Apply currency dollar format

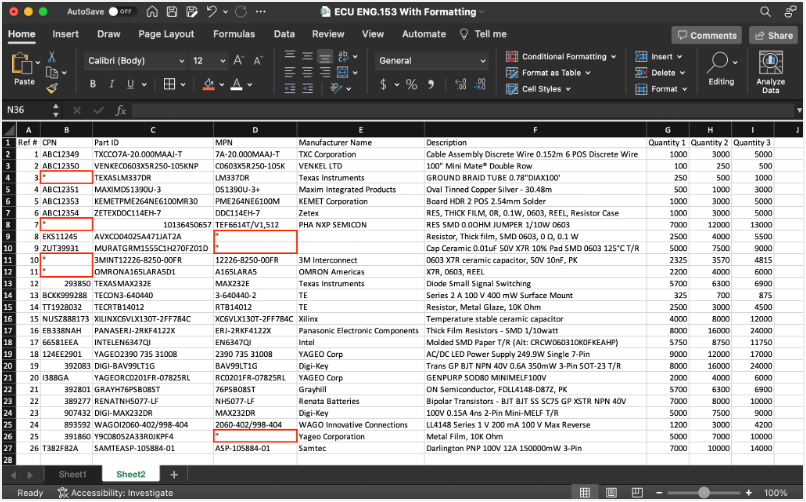383,84
